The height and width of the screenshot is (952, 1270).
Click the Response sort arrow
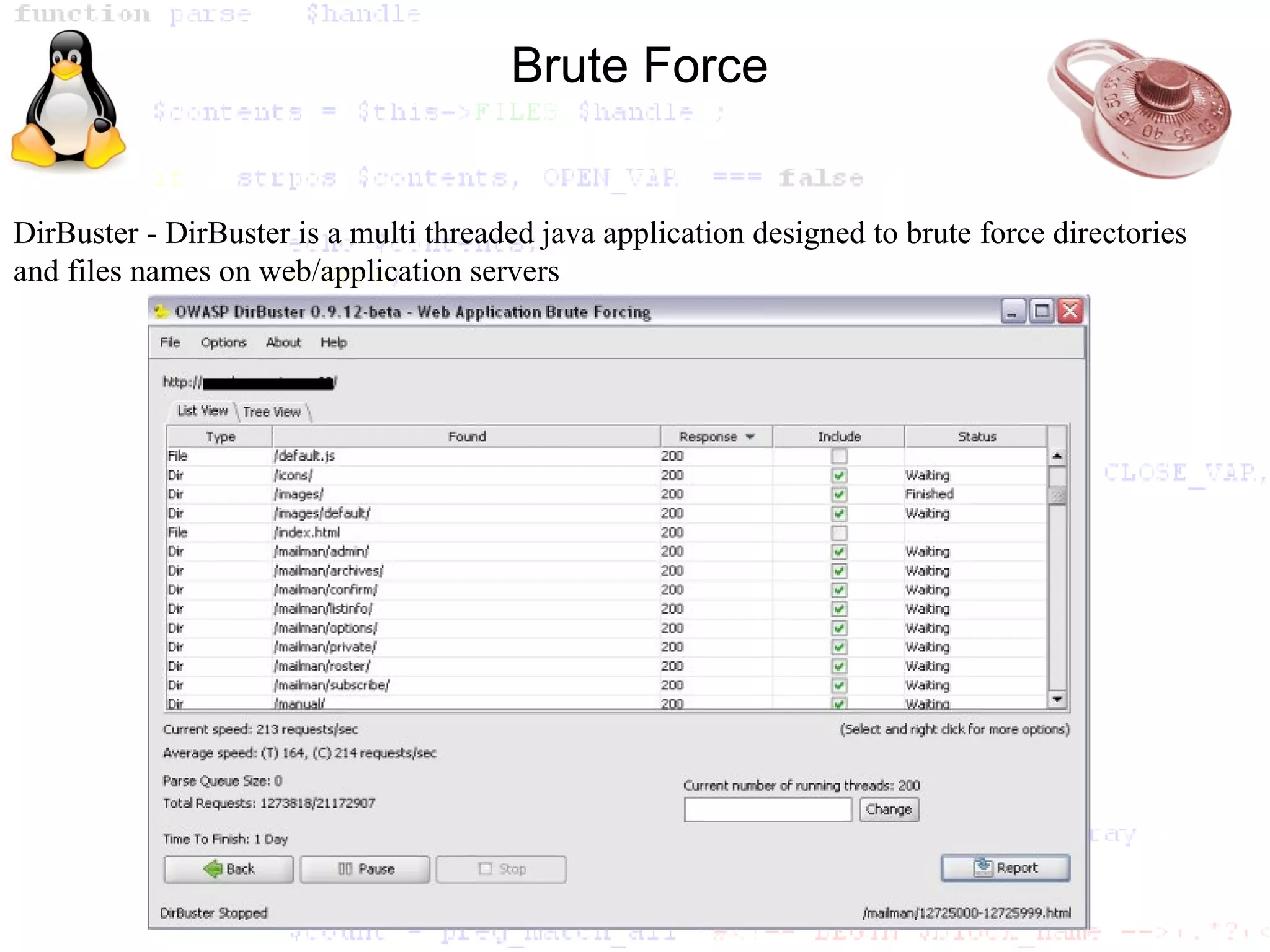click(x=750, y=437)
